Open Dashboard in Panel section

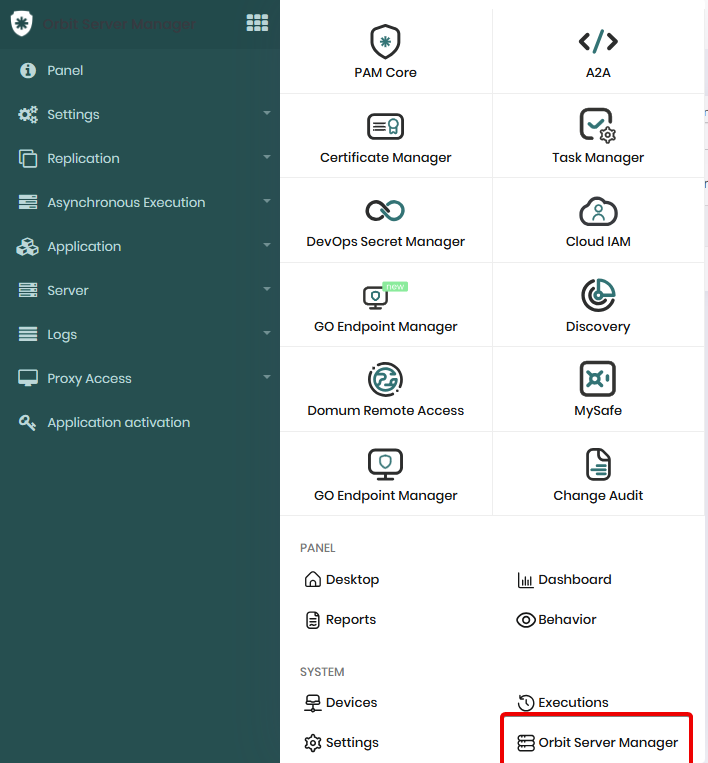click(x=564, y=580)
